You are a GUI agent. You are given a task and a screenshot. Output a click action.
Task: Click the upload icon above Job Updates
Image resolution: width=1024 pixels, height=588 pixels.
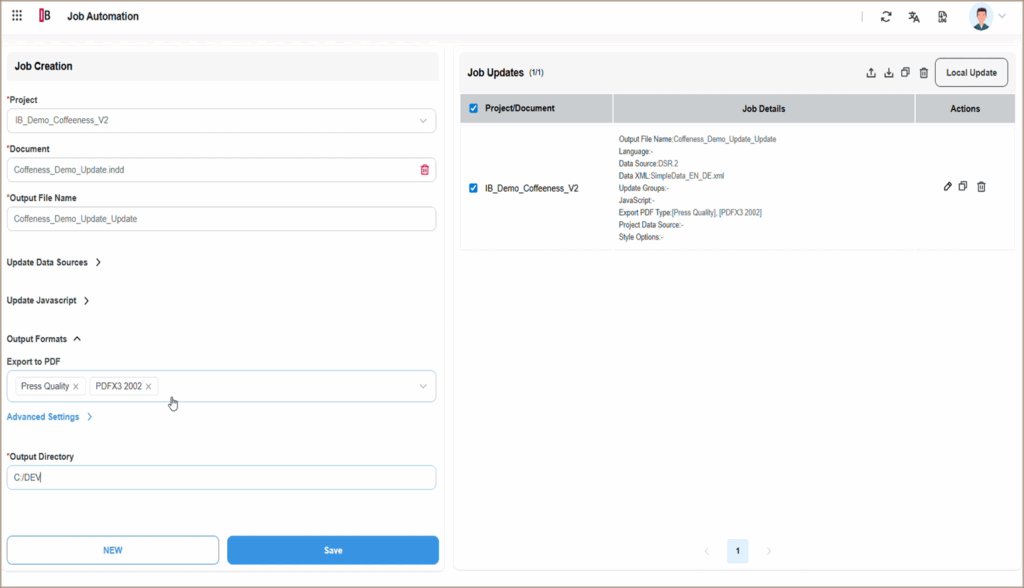[871, 72]
